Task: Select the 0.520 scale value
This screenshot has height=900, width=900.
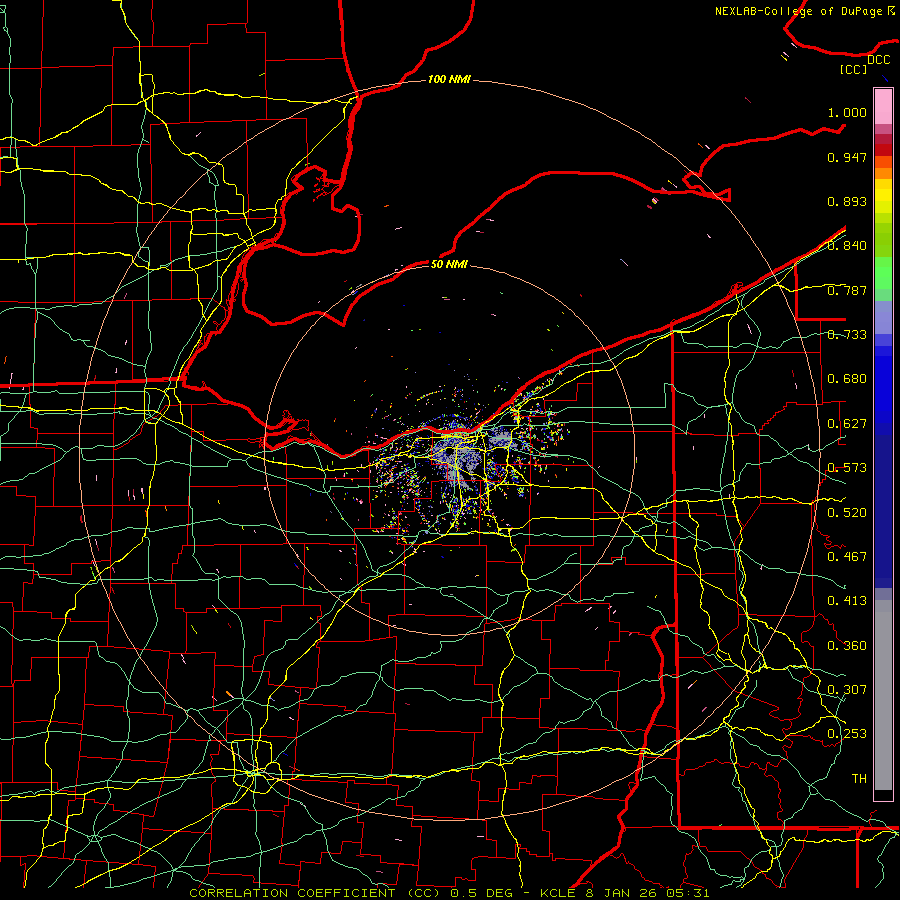Action: point(847,513)
